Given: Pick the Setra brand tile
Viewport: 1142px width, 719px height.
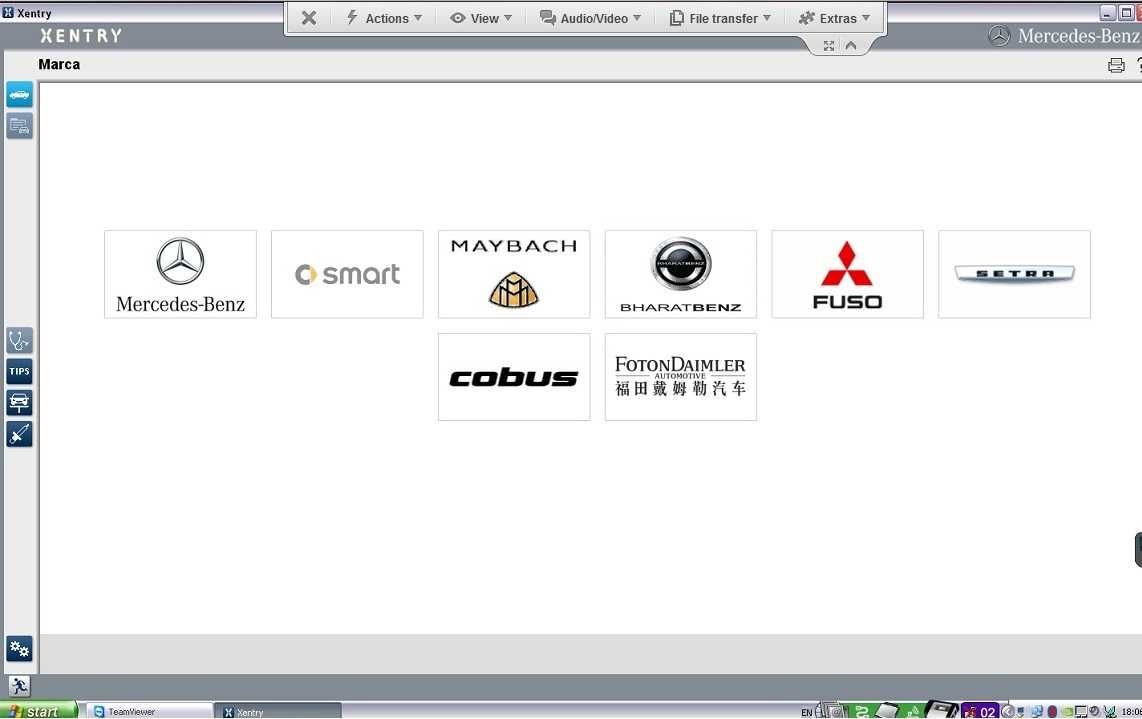Looking at the screenshot, I should [1015, 274].
